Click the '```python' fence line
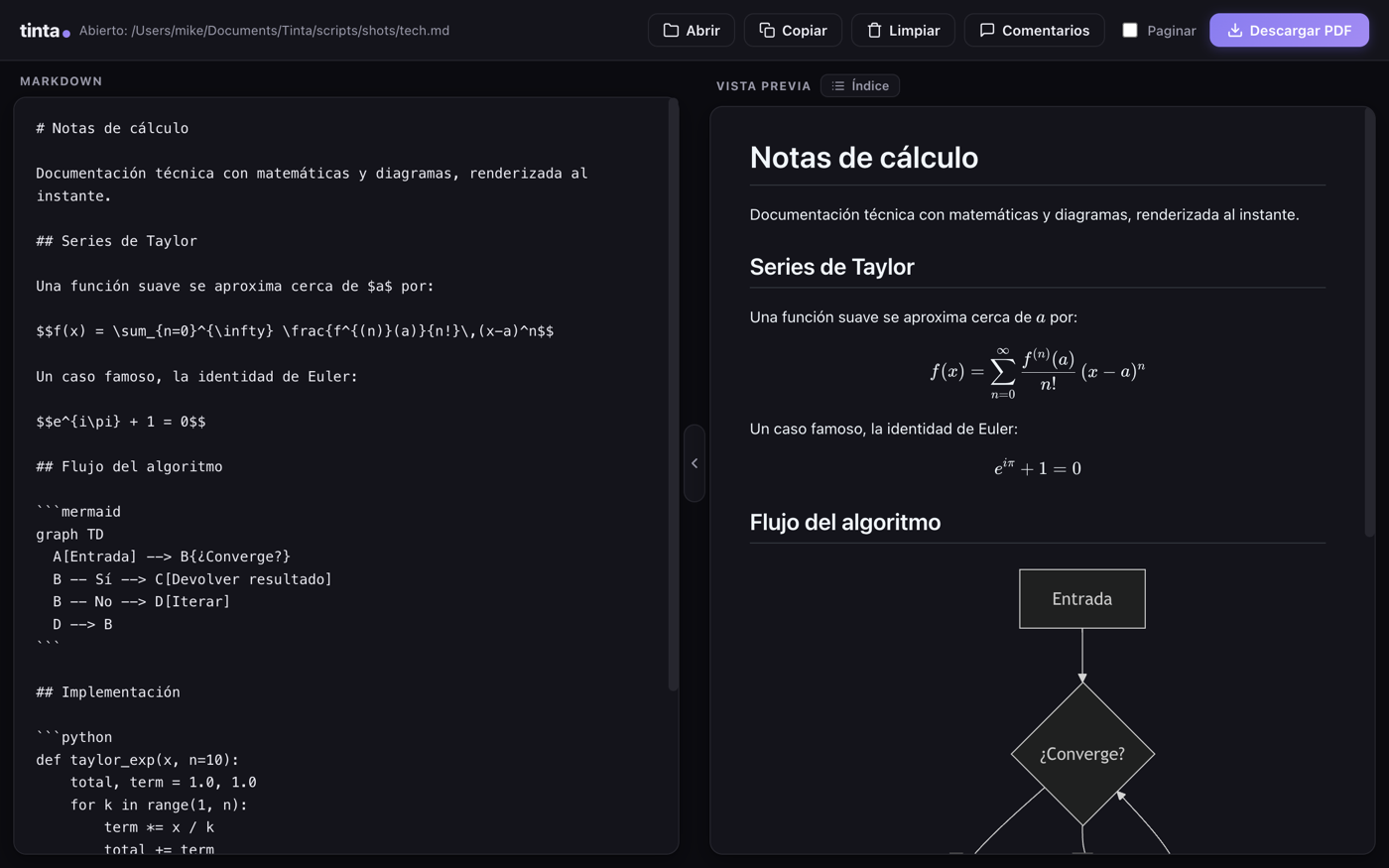 [x=74, y=737]
